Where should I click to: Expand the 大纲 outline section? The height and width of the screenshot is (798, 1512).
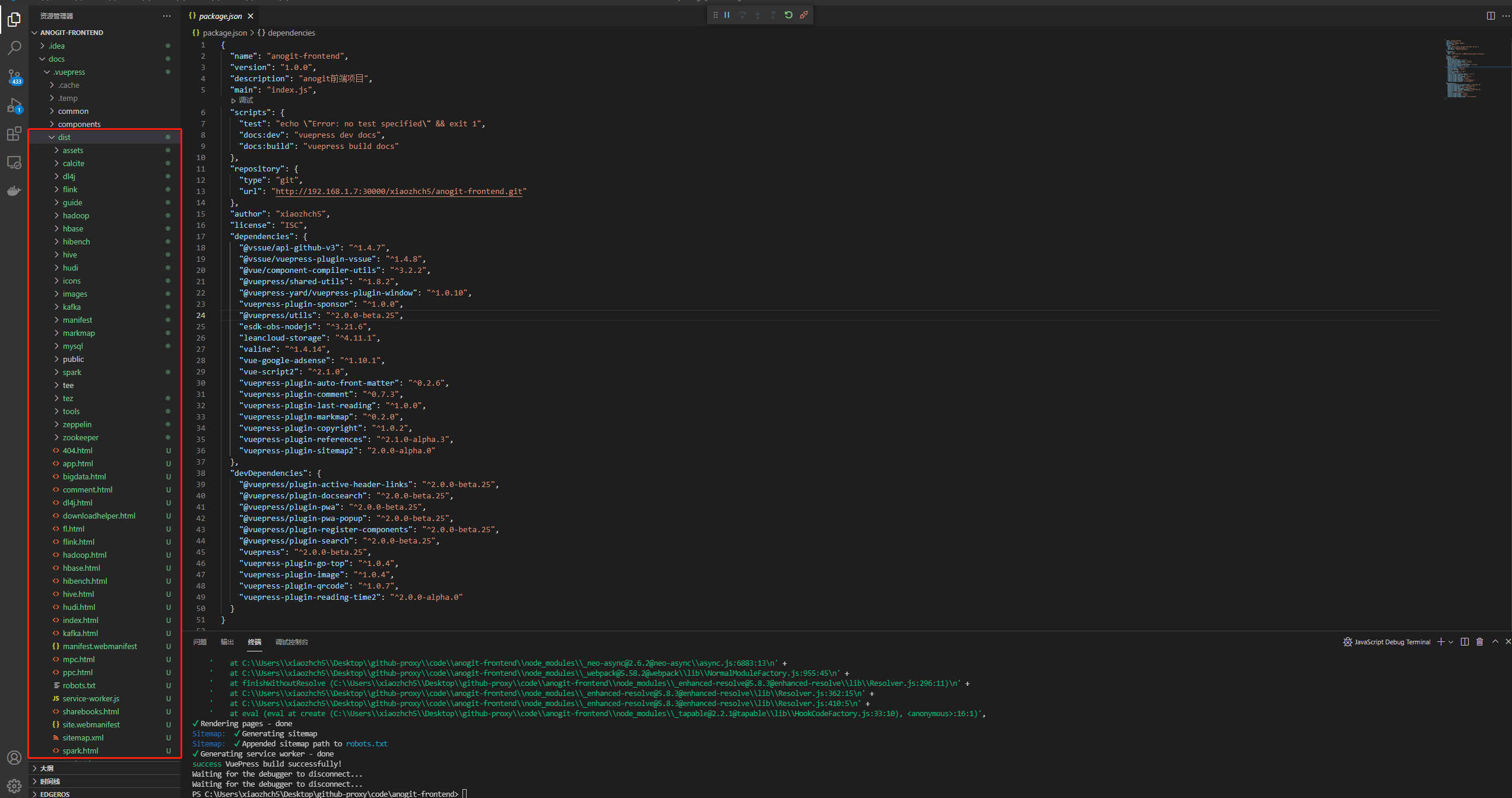pyautogui.click(x=105, y=768)
